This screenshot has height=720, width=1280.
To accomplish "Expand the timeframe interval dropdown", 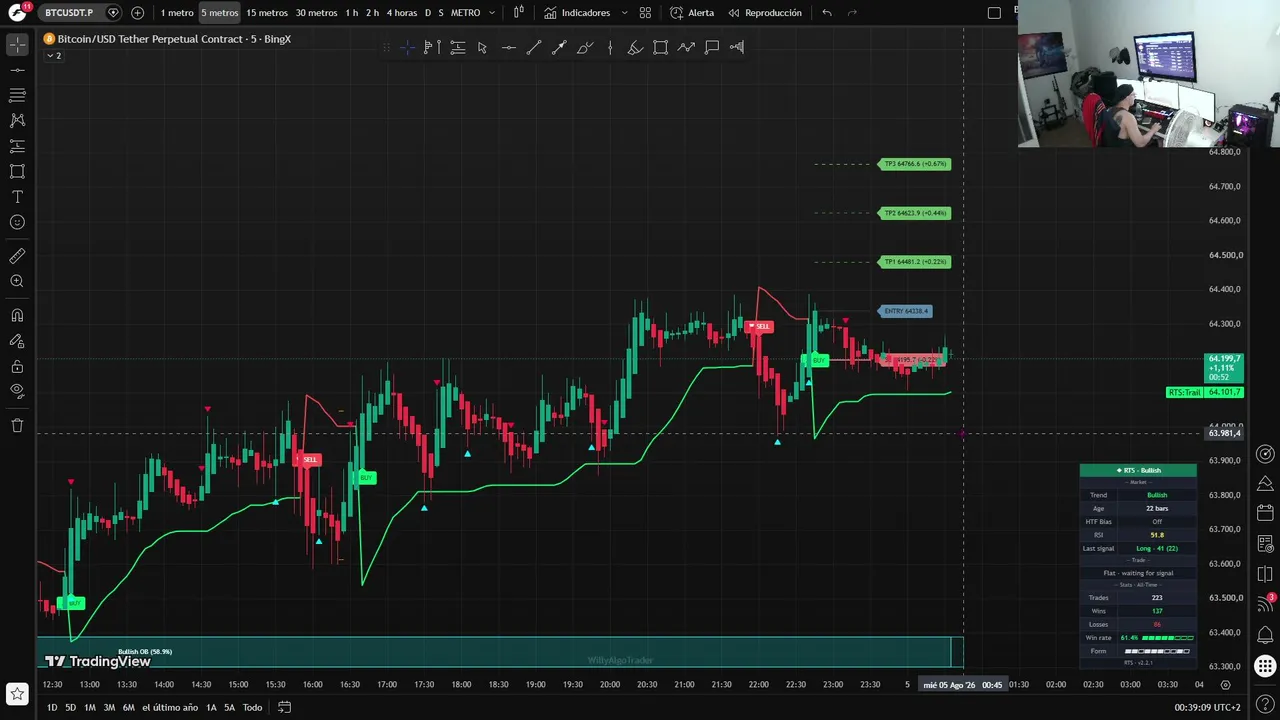I will 492,13.
